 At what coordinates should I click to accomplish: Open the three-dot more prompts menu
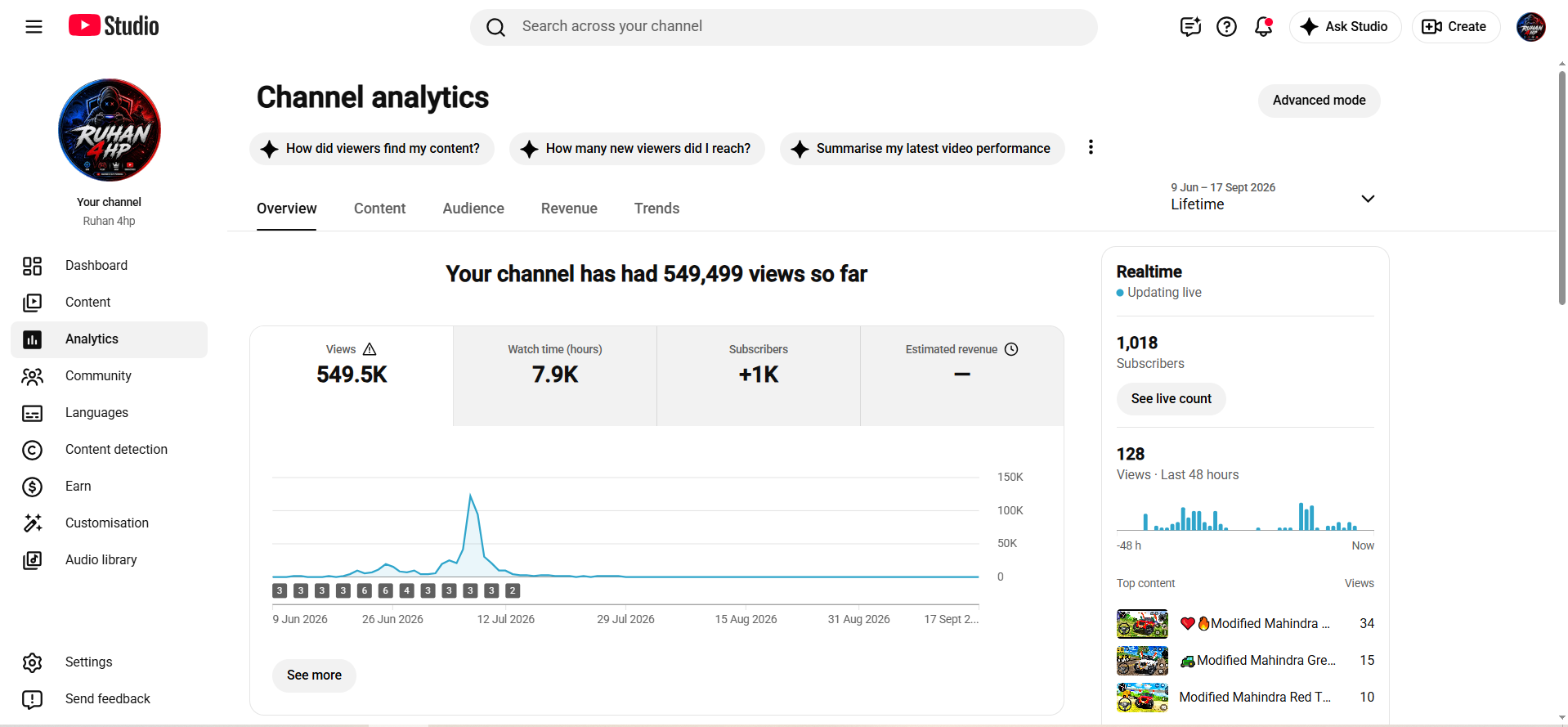point(1091,147)
